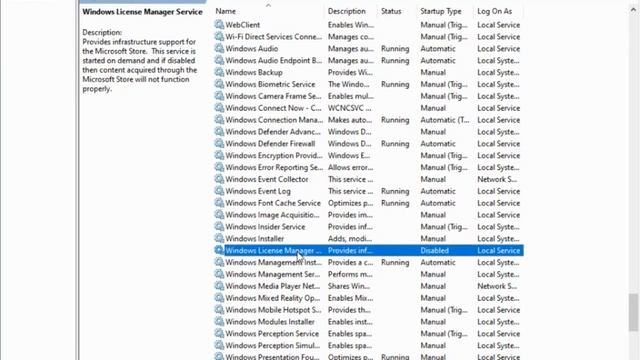Viewport: 640px width, 360px height.
Task: Click the gear icon beside Windows Backup
Action: click(219, 72)
